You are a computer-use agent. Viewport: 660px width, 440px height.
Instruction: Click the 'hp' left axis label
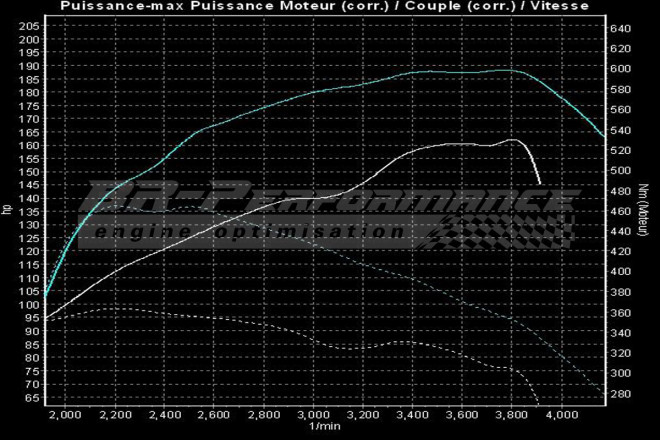coord(7,209)
